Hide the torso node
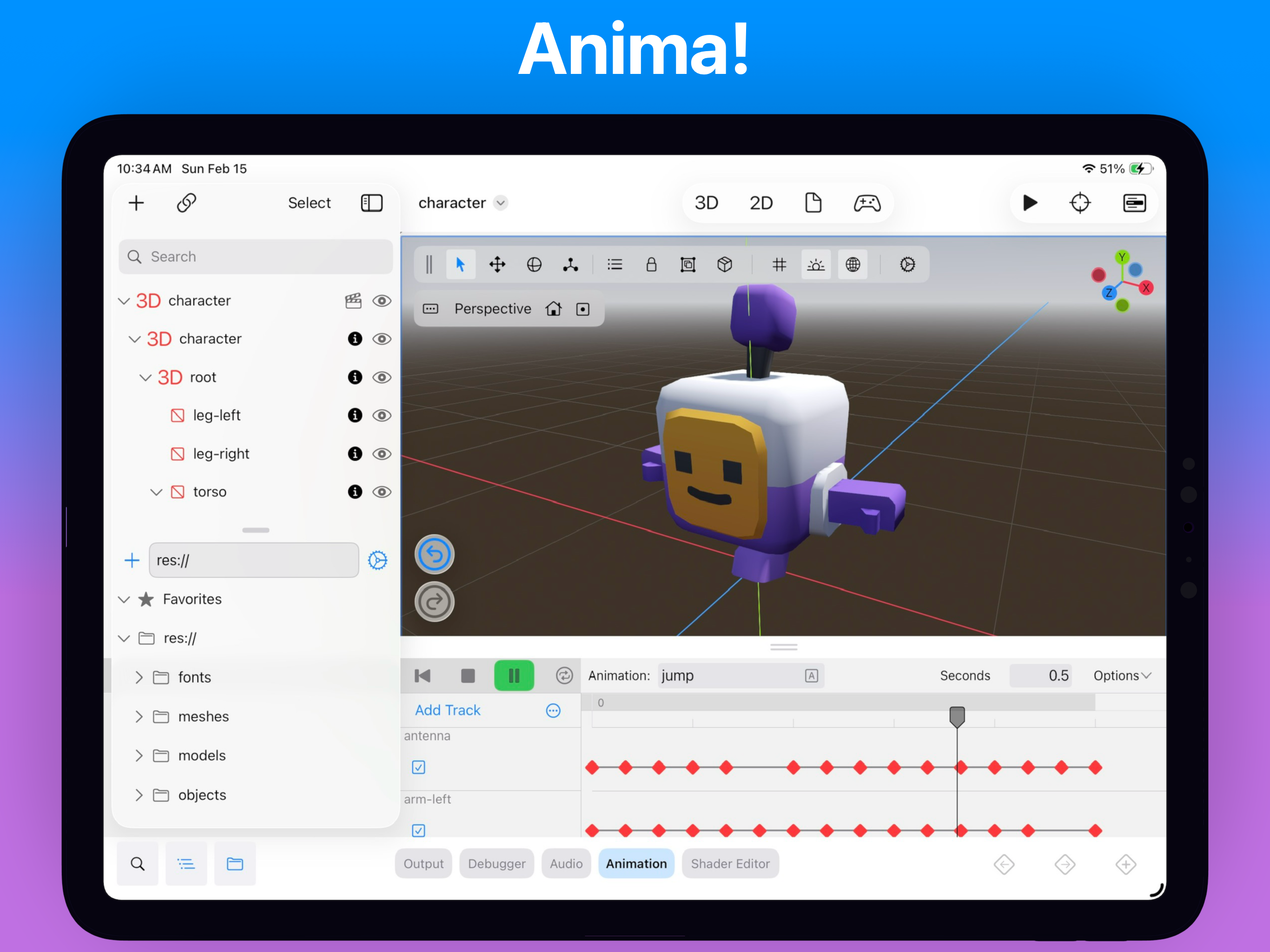This screenshot has width=1270, height=952. coord(382,491)
